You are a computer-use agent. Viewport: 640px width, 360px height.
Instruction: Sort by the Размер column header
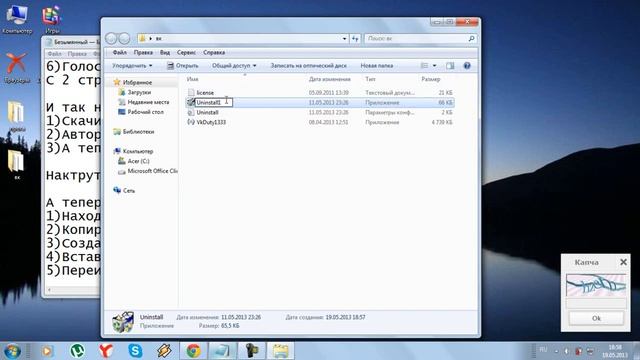(431, 79)
